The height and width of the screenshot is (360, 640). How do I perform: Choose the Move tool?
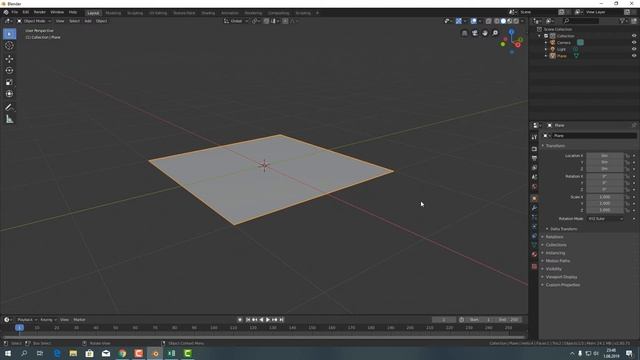9,59
